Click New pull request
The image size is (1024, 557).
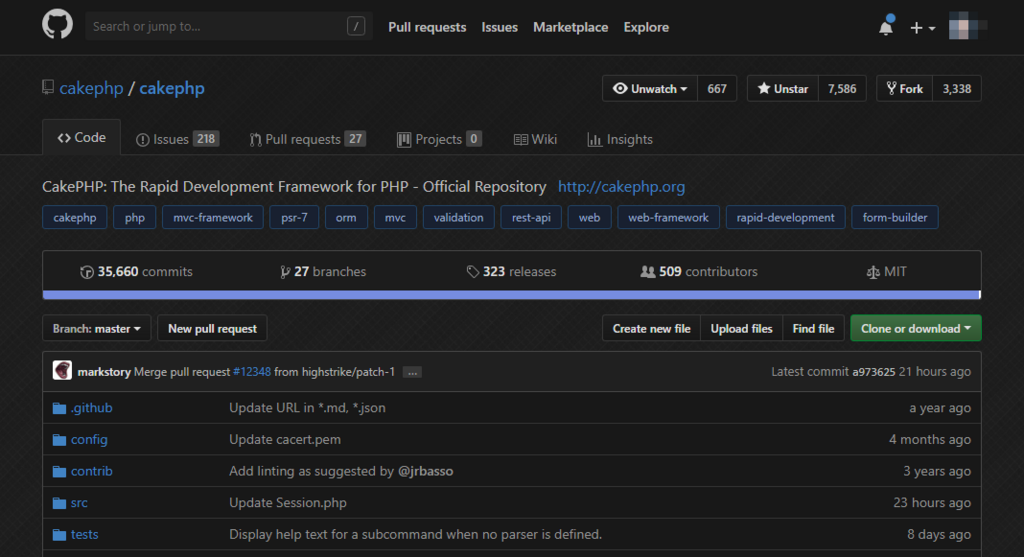coord(212,328)
